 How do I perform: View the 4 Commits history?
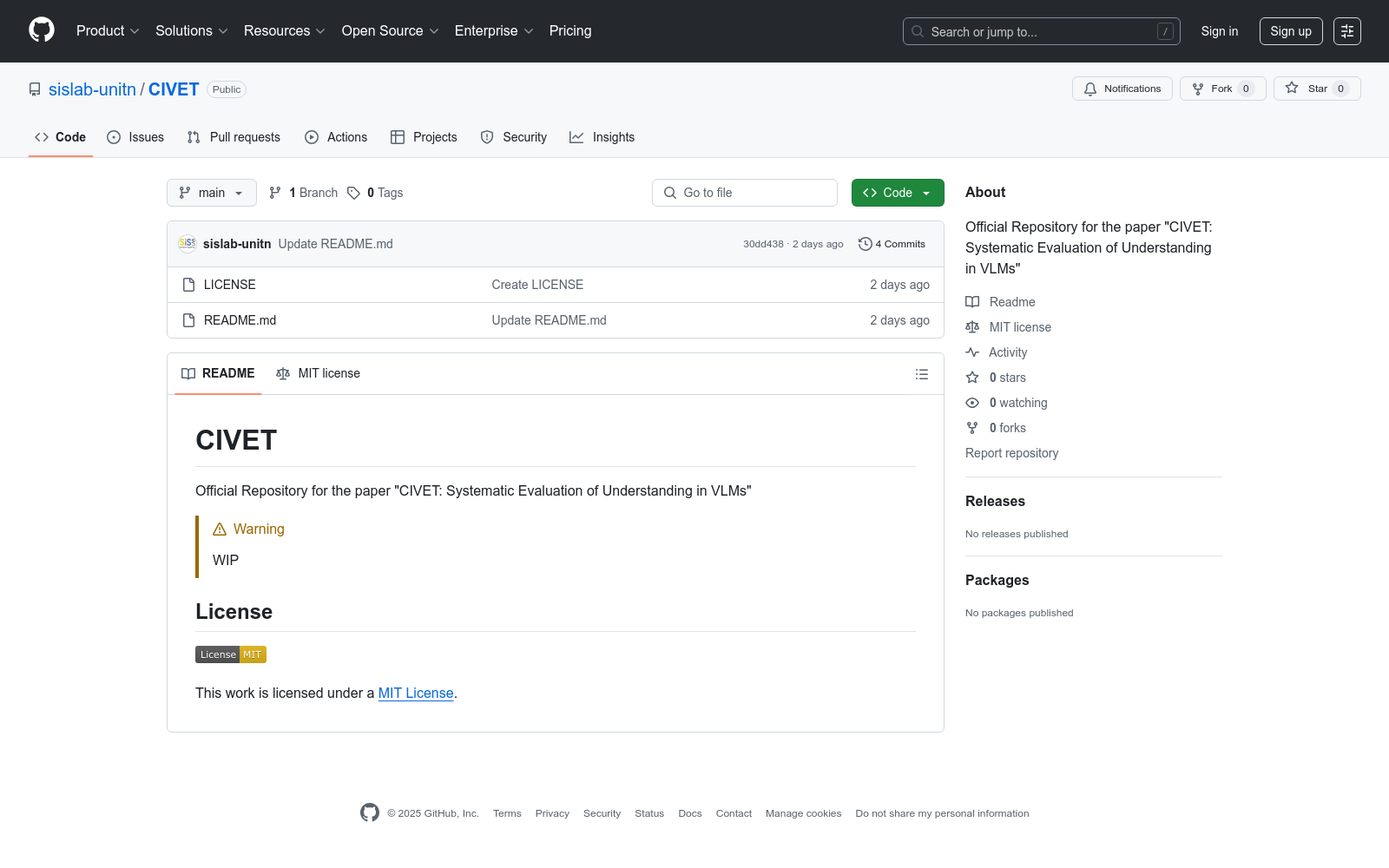click(x=892, y=244)
